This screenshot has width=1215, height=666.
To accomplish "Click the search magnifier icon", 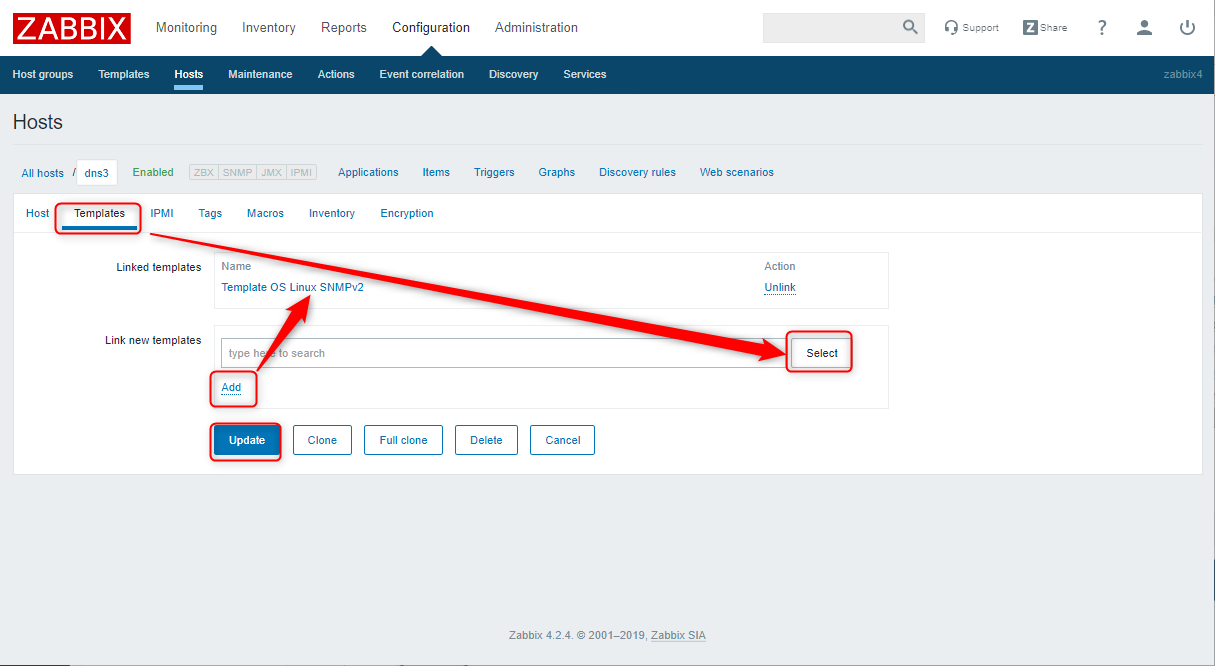I will point(910,27).
